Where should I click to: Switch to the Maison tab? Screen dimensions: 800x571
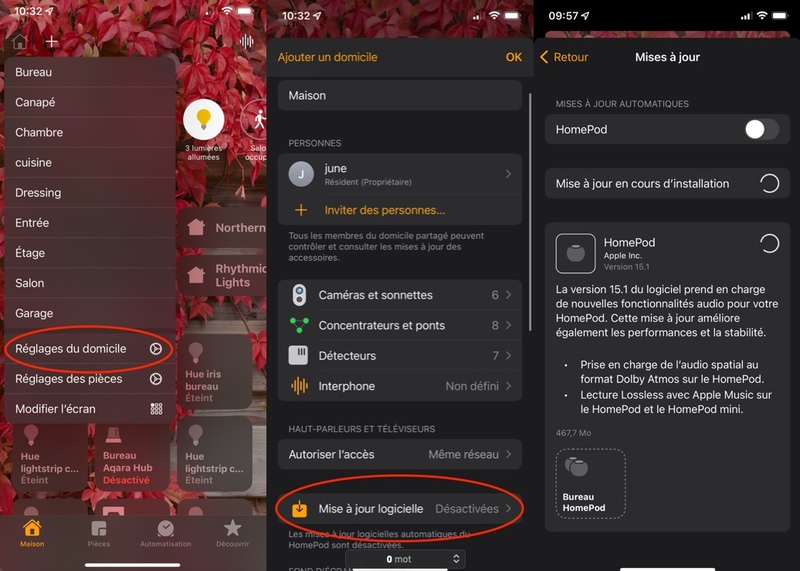tap(32, 534)
